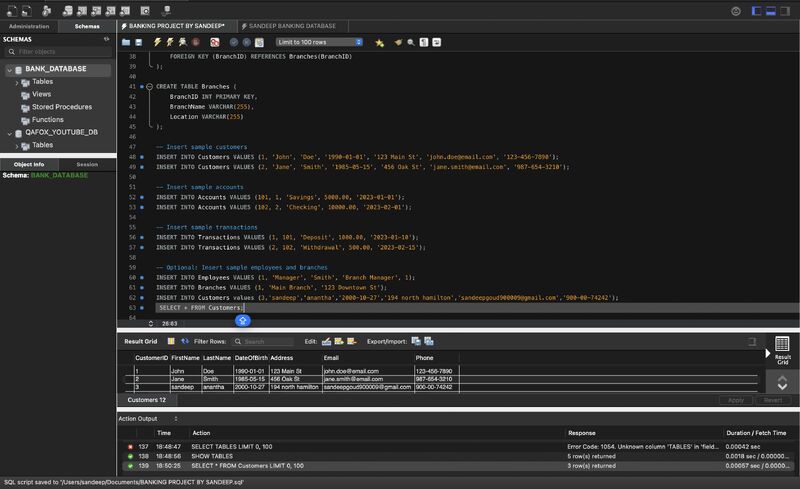The width and height of the screenshot is (800, 489).
Task: Expand the QAFOX_YOUTUBE_DB schema node
Action: (x=9, y=132)
